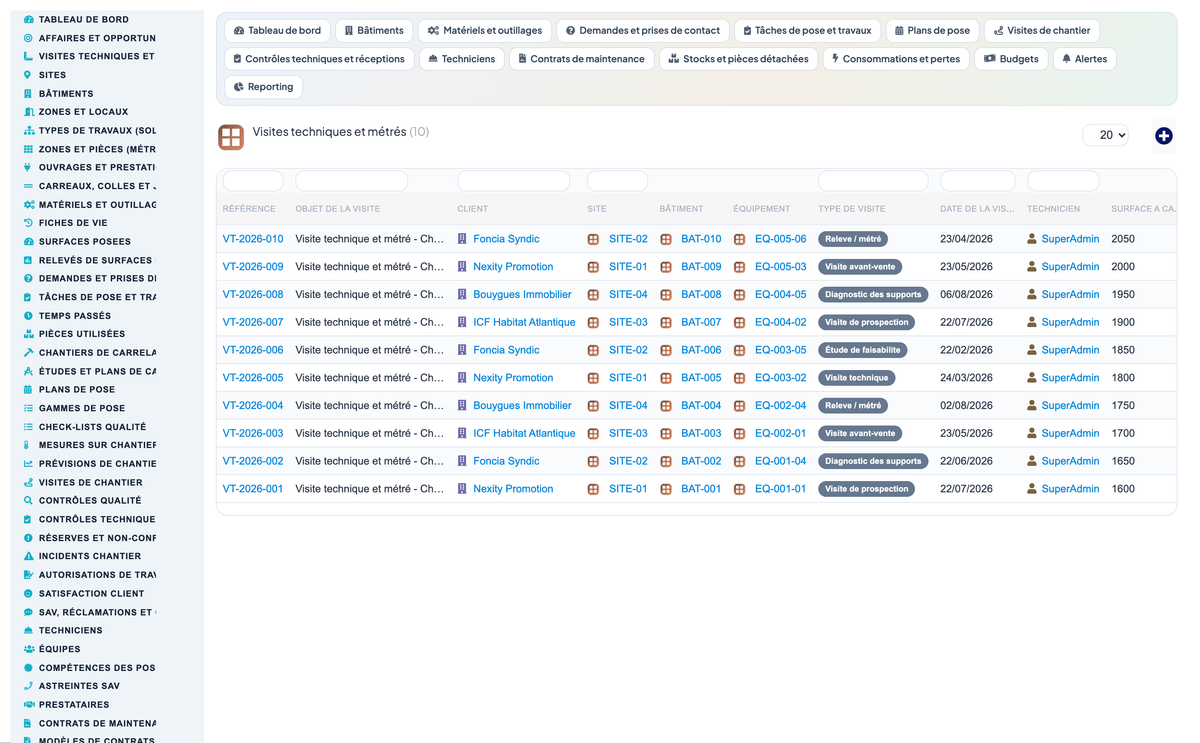Open Tableau de bord in the sidebar
Image resolution: width=1200 pixels, height=743 pixels.
pos(84,19)
